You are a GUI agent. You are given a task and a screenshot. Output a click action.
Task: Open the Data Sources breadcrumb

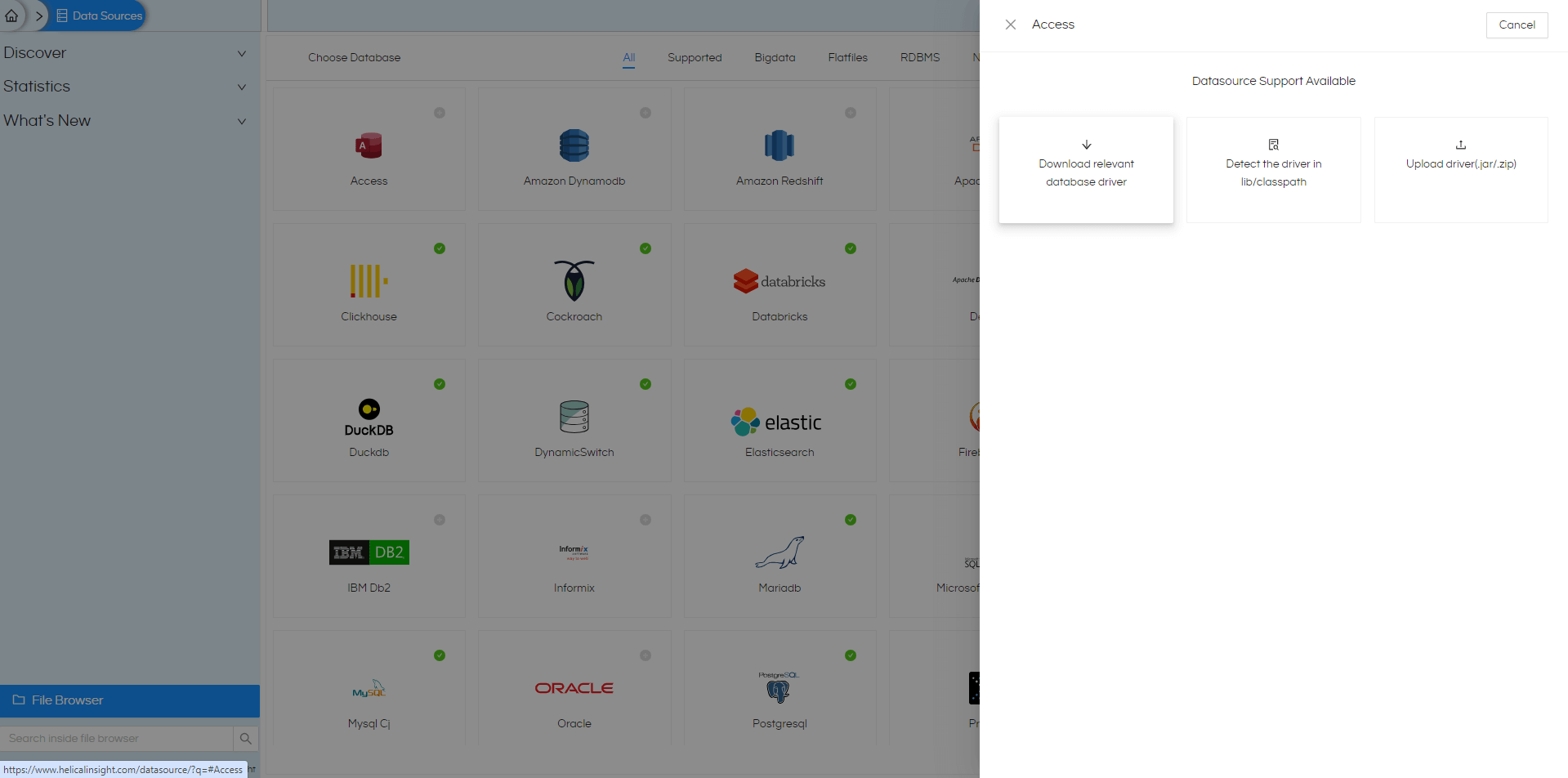(x=99, y=16)
